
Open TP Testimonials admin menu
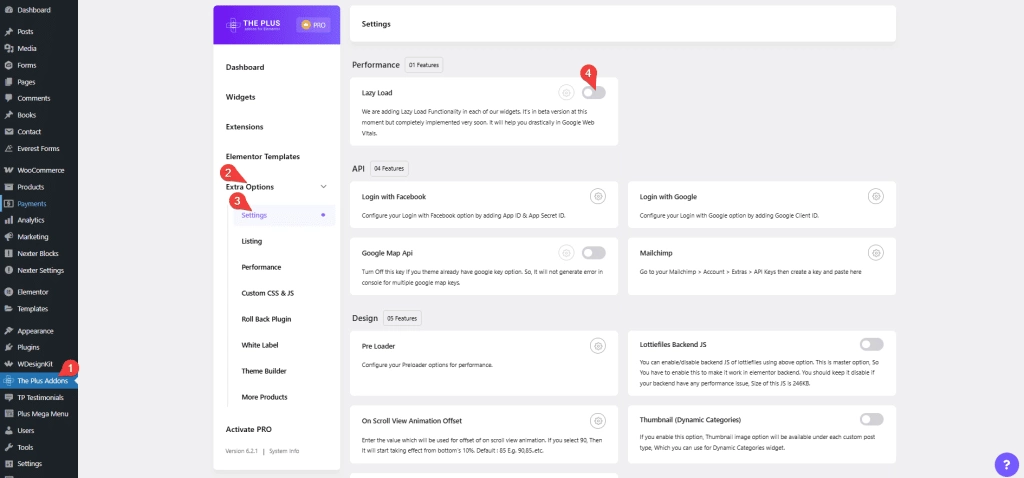click(39, 398)
